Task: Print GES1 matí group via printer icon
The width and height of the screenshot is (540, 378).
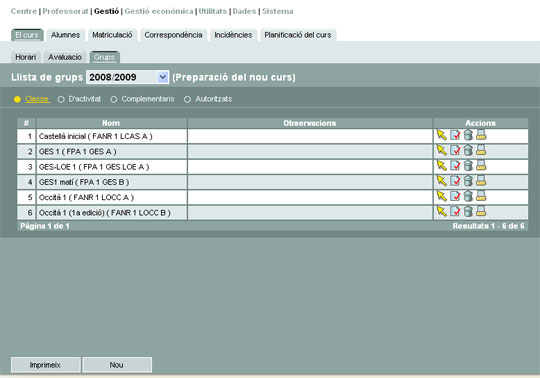Action: [481, 181]
